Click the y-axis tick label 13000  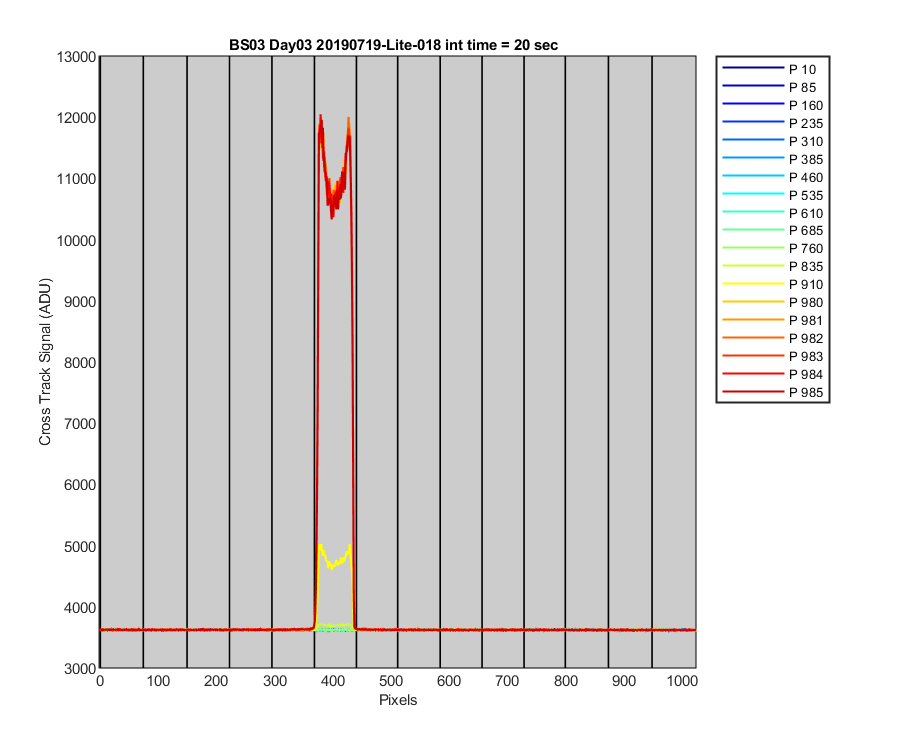coord(76,57)
